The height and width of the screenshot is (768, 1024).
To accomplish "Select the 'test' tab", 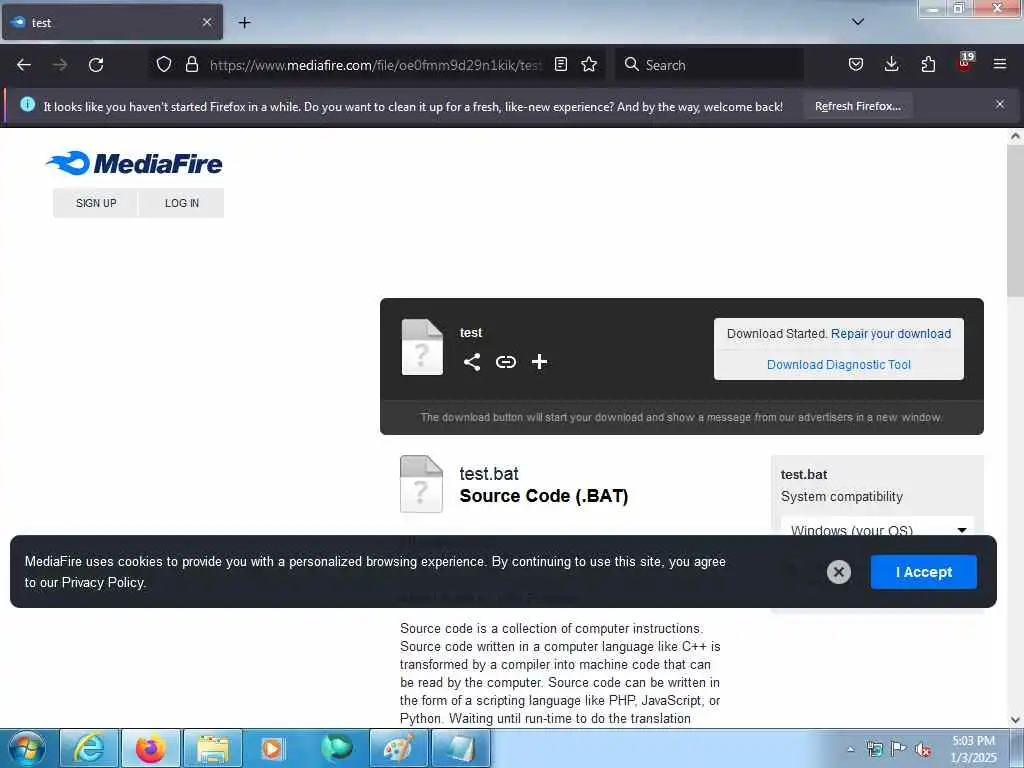I will tap(112, 22).
